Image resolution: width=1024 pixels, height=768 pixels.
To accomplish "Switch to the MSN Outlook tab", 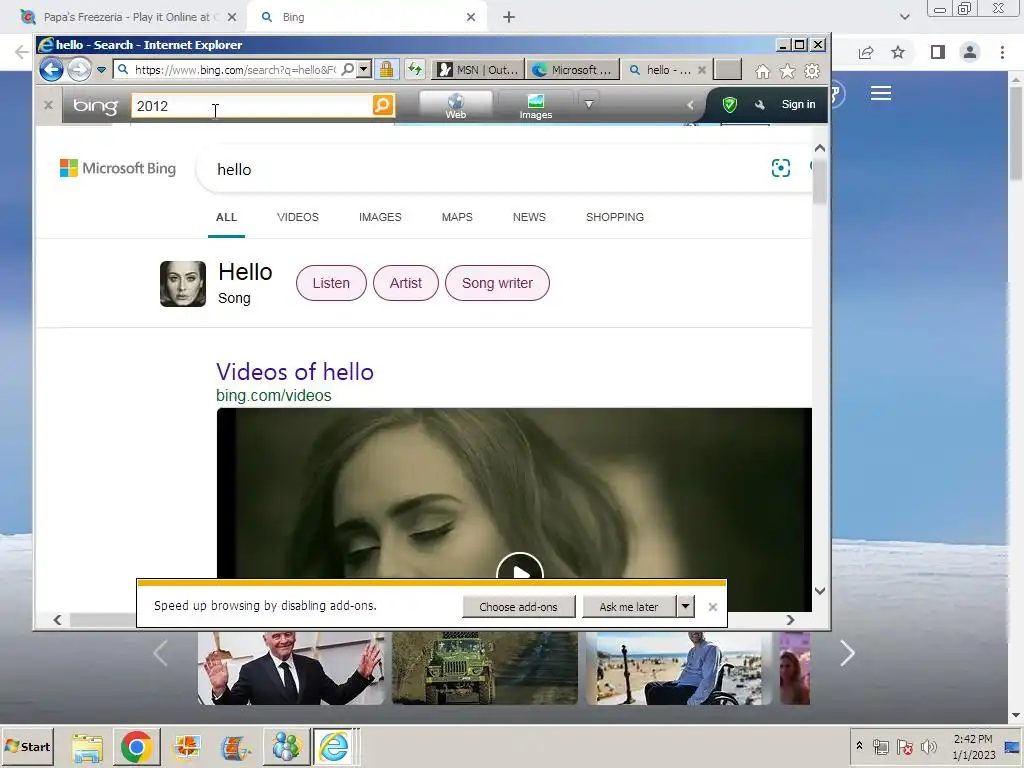I will (x=478, y=70).
